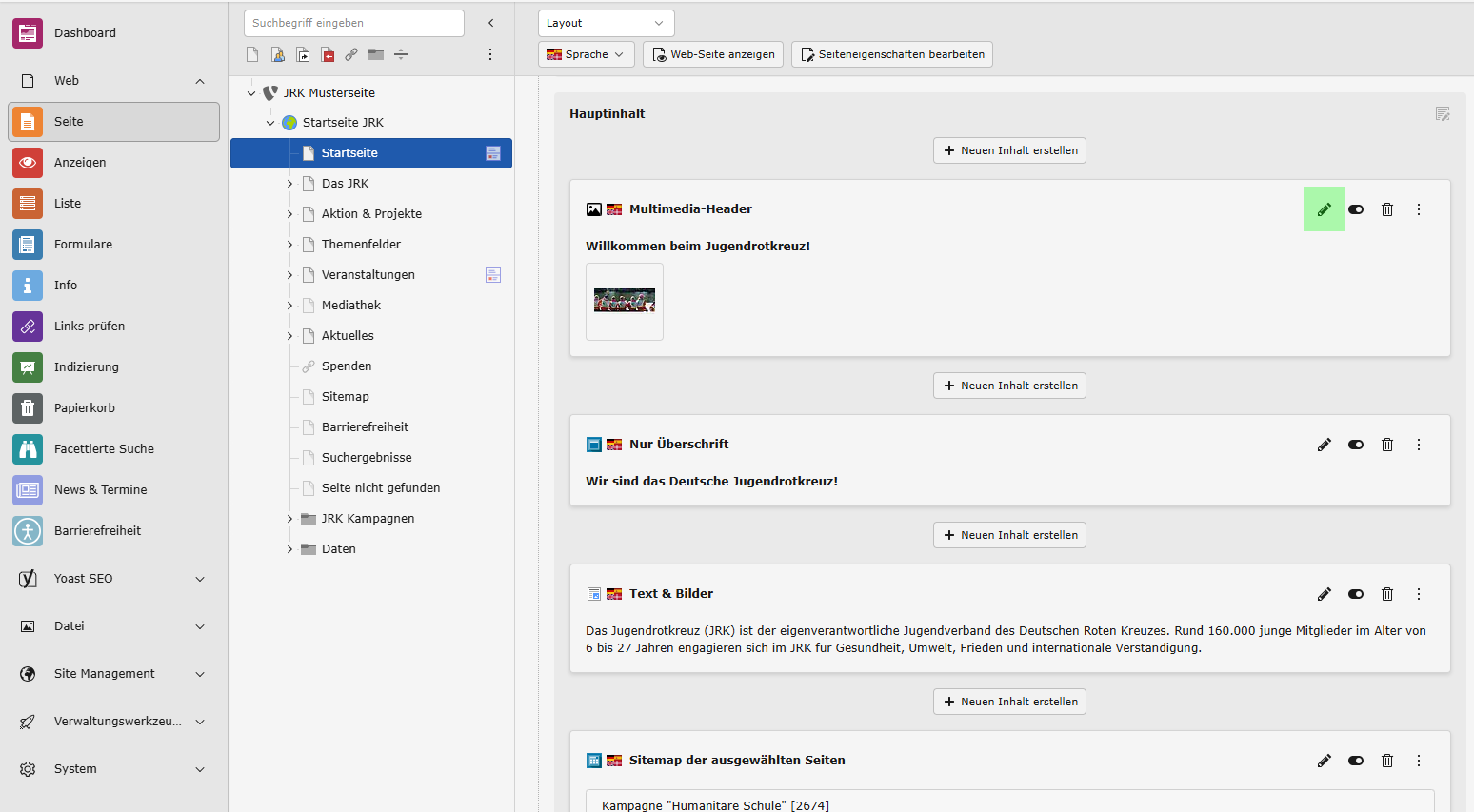
Task: Open the Layout dropdown
Action: tap(607, 23)
